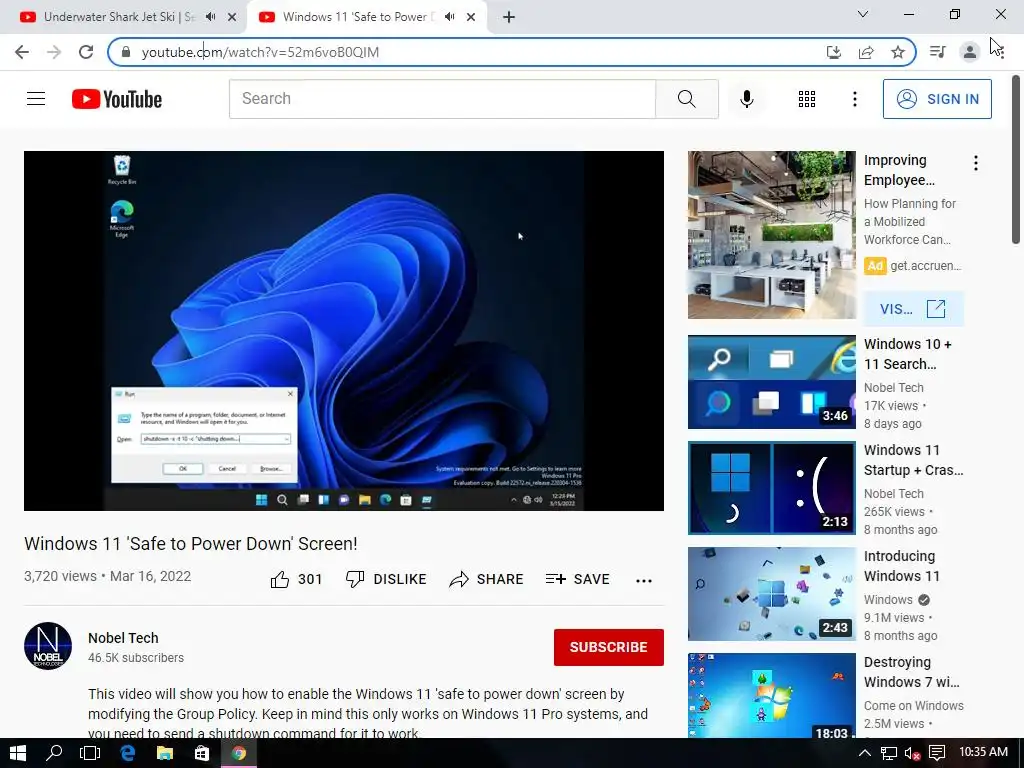Click the share page icon in address bar
This screenshot has width=1024, height=768.
[x=866, y=52]
